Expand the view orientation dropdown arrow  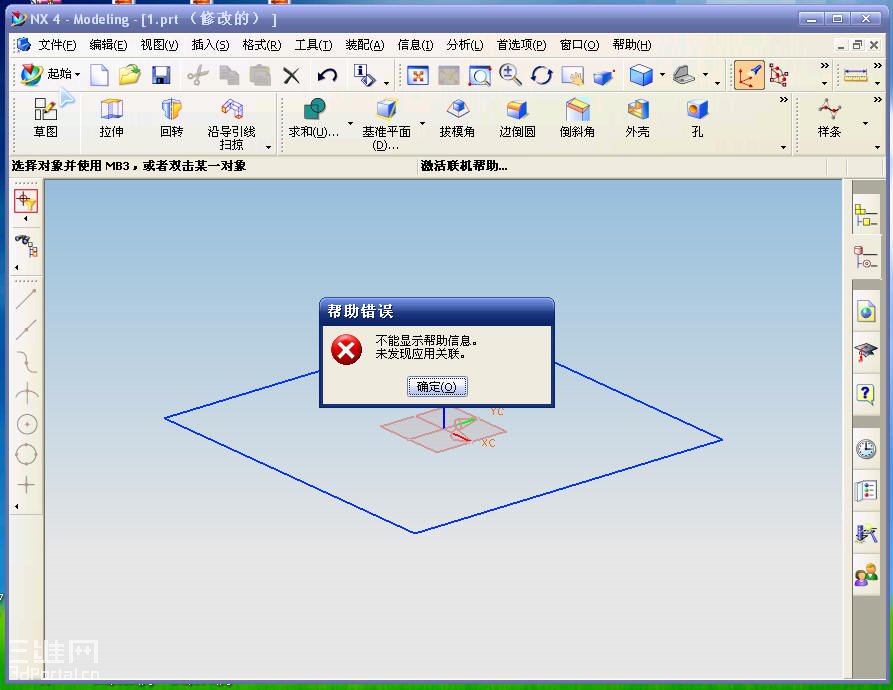pos(705,75)
